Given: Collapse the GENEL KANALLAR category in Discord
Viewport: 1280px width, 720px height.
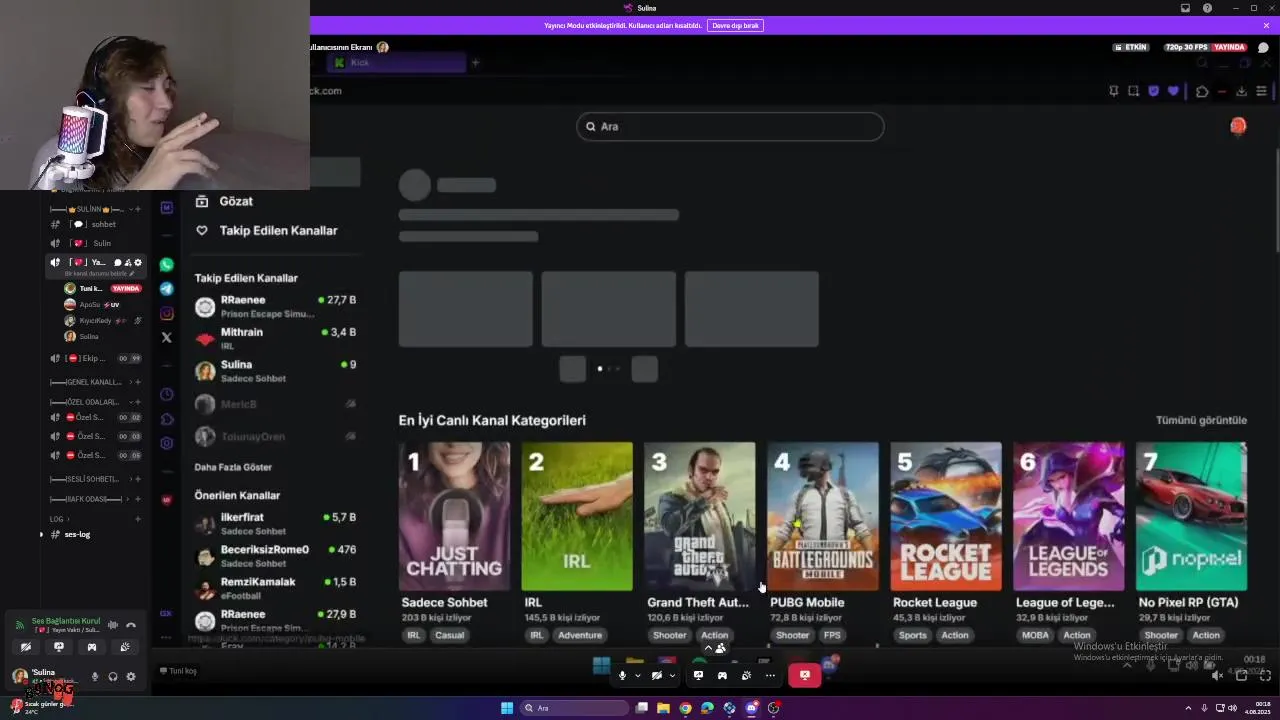Looking at the screenshot, I should pos(93,382).
